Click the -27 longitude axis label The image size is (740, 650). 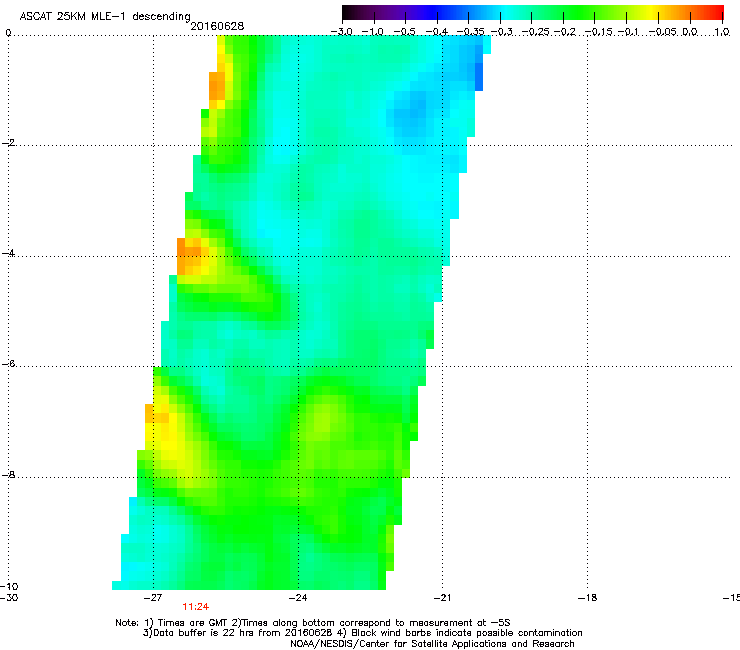point(153,597)
